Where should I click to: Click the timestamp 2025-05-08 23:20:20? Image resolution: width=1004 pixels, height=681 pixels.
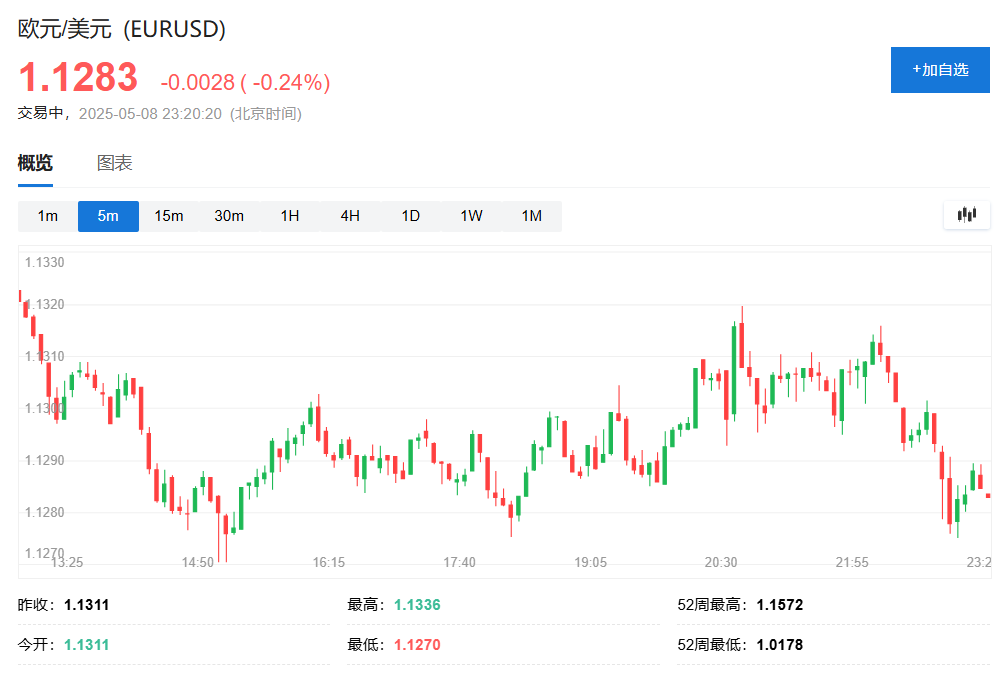tap(150, 114)
